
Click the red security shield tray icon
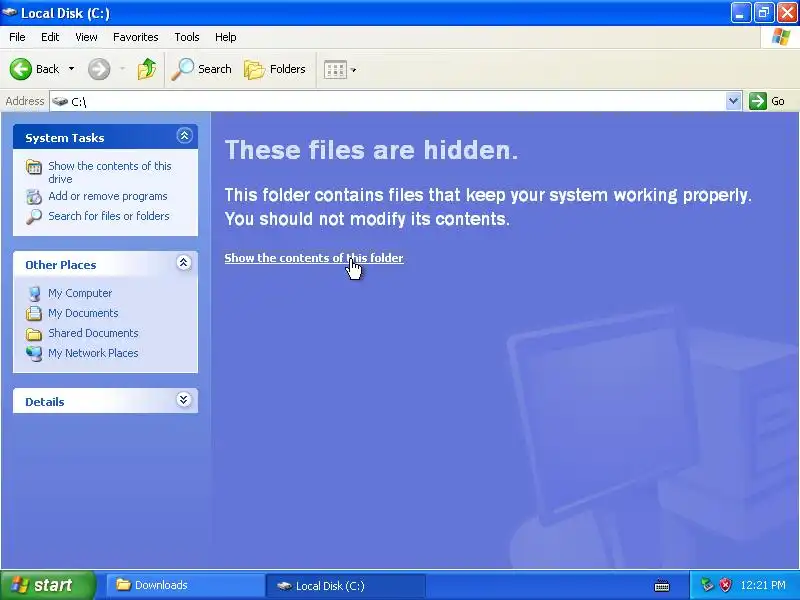point(724,585)
